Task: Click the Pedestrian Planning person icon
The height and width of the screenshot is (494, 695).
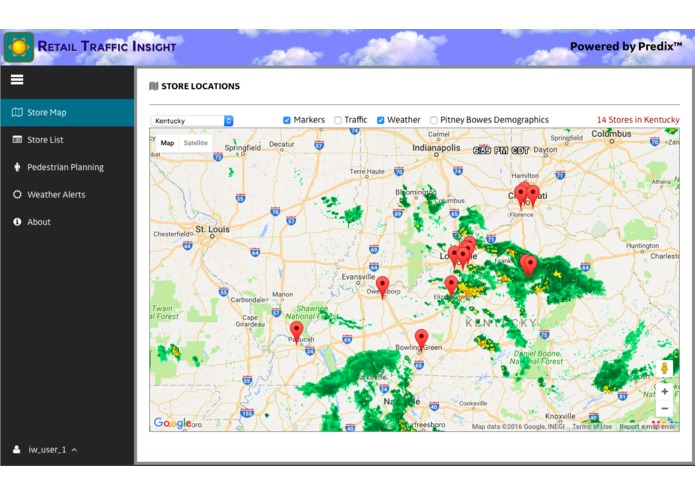Action: point(17,167)
